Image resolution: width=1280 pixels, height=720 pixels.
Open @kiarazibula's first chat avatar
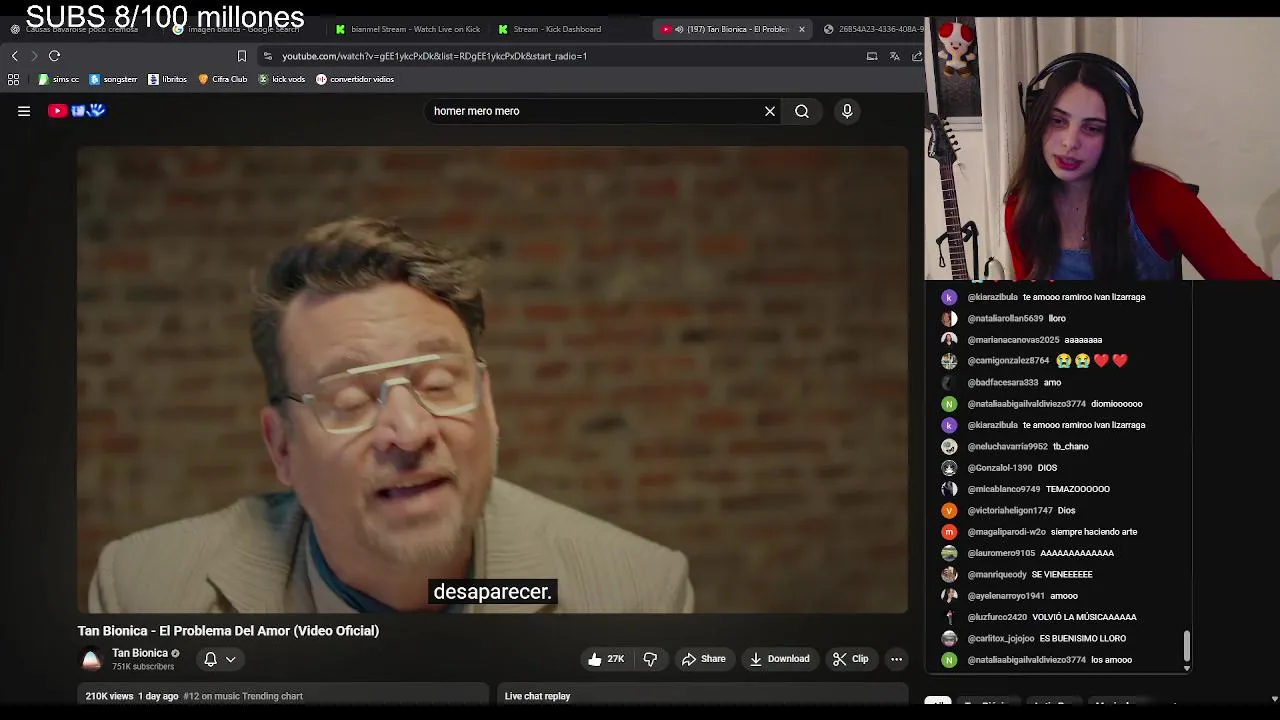949,297
